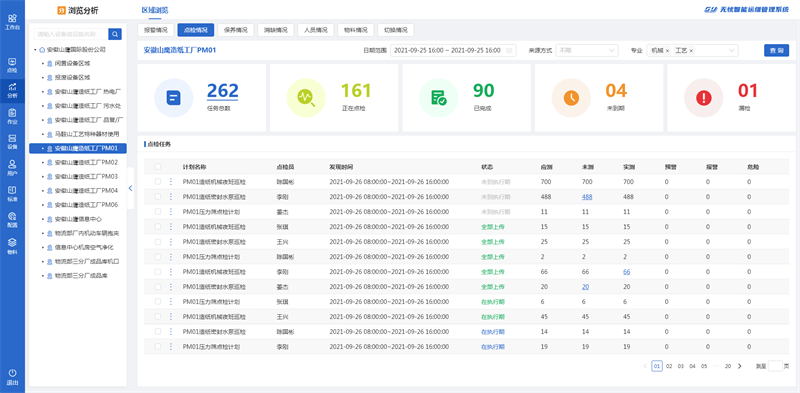
Task: Open the 工作台 workbench sidebar icon
Action: click(x=12, y=21)
